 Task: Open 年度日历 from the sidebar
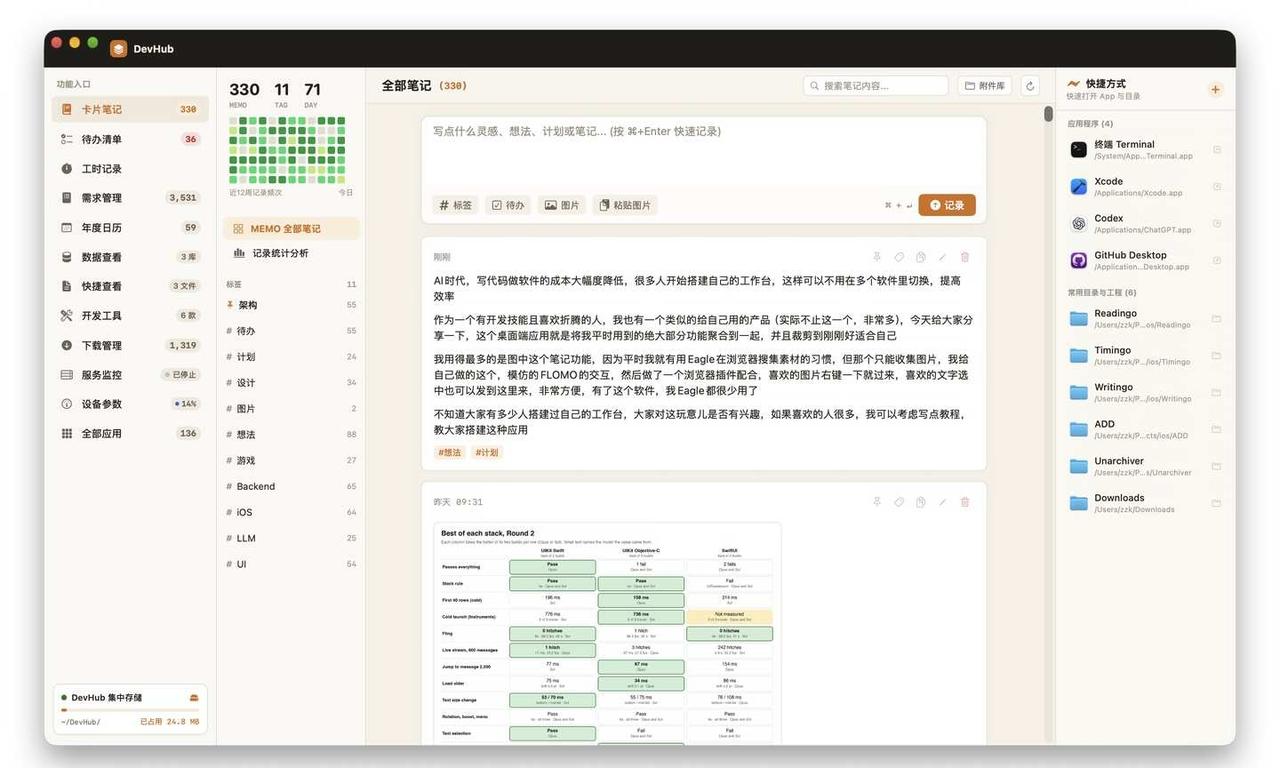(x=130, y=228)
